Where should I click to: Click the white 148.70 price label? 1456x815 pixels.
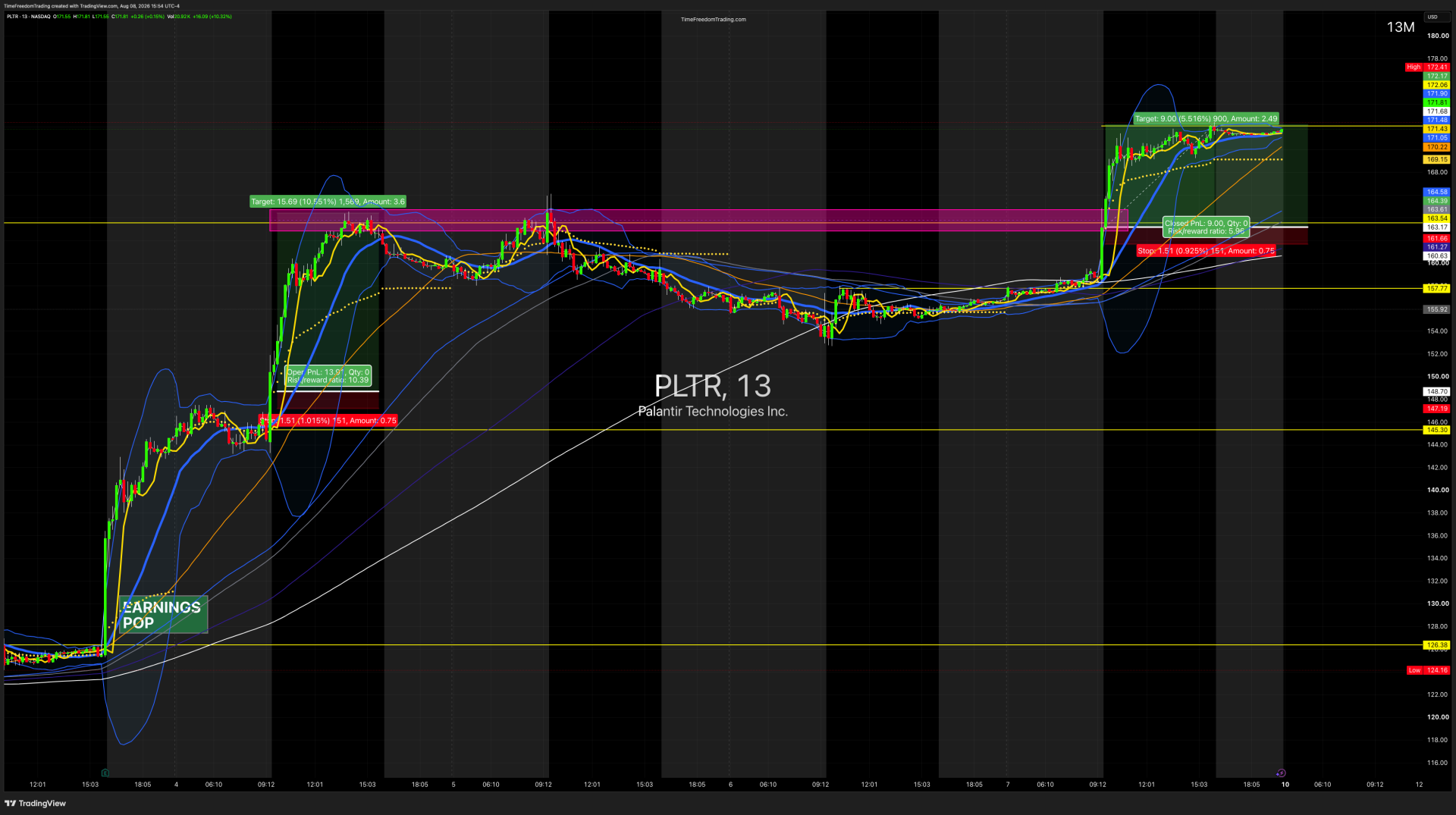(x=1437, y=392)
